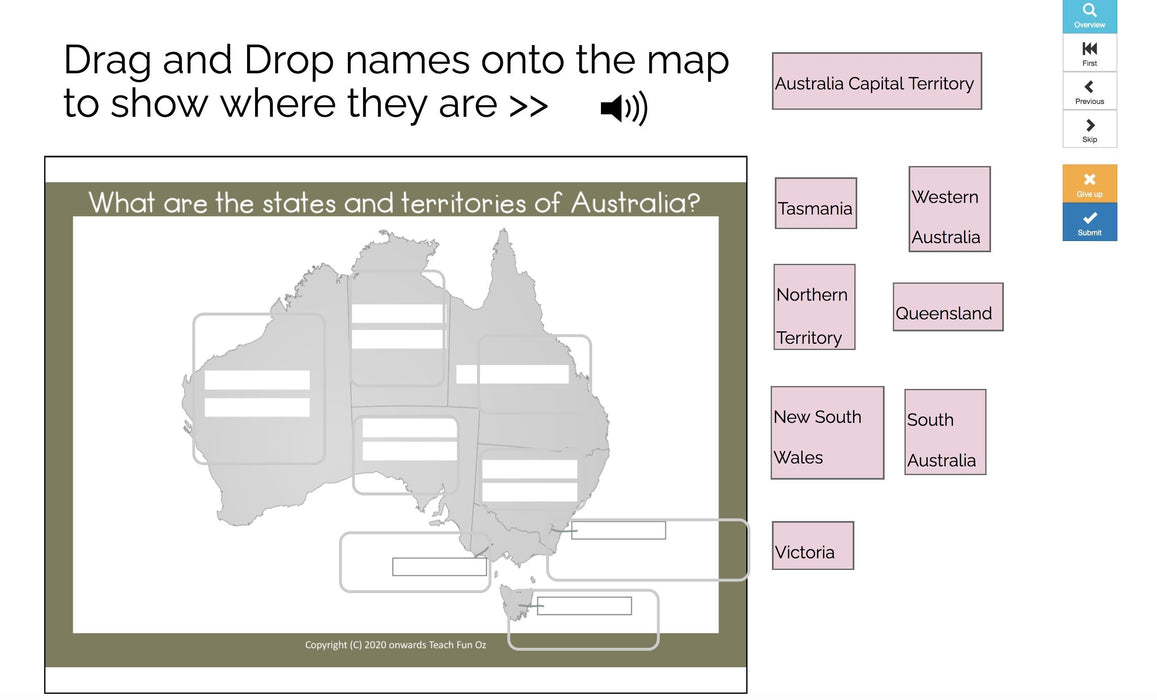Go to First slide icon

coord(1089,54)
